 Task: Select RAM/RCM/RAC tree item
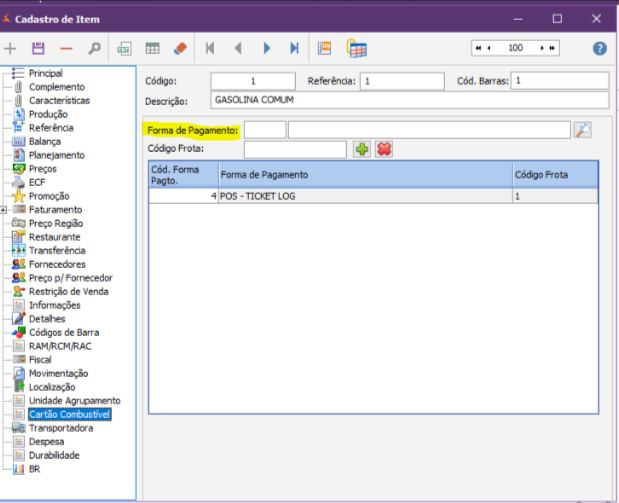pos(60,346)
